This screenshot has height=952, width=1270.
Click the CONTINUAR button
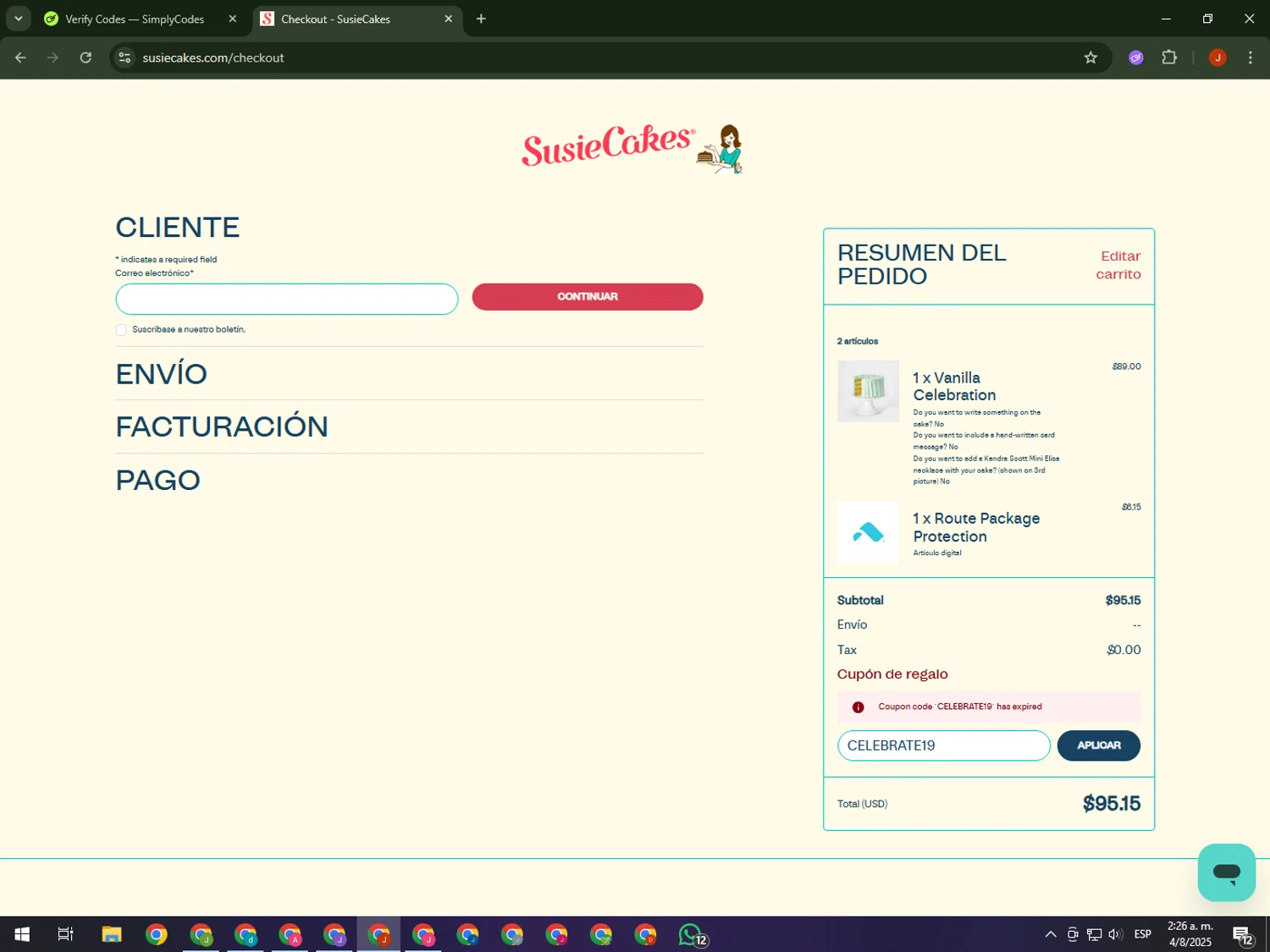[588, 297]
